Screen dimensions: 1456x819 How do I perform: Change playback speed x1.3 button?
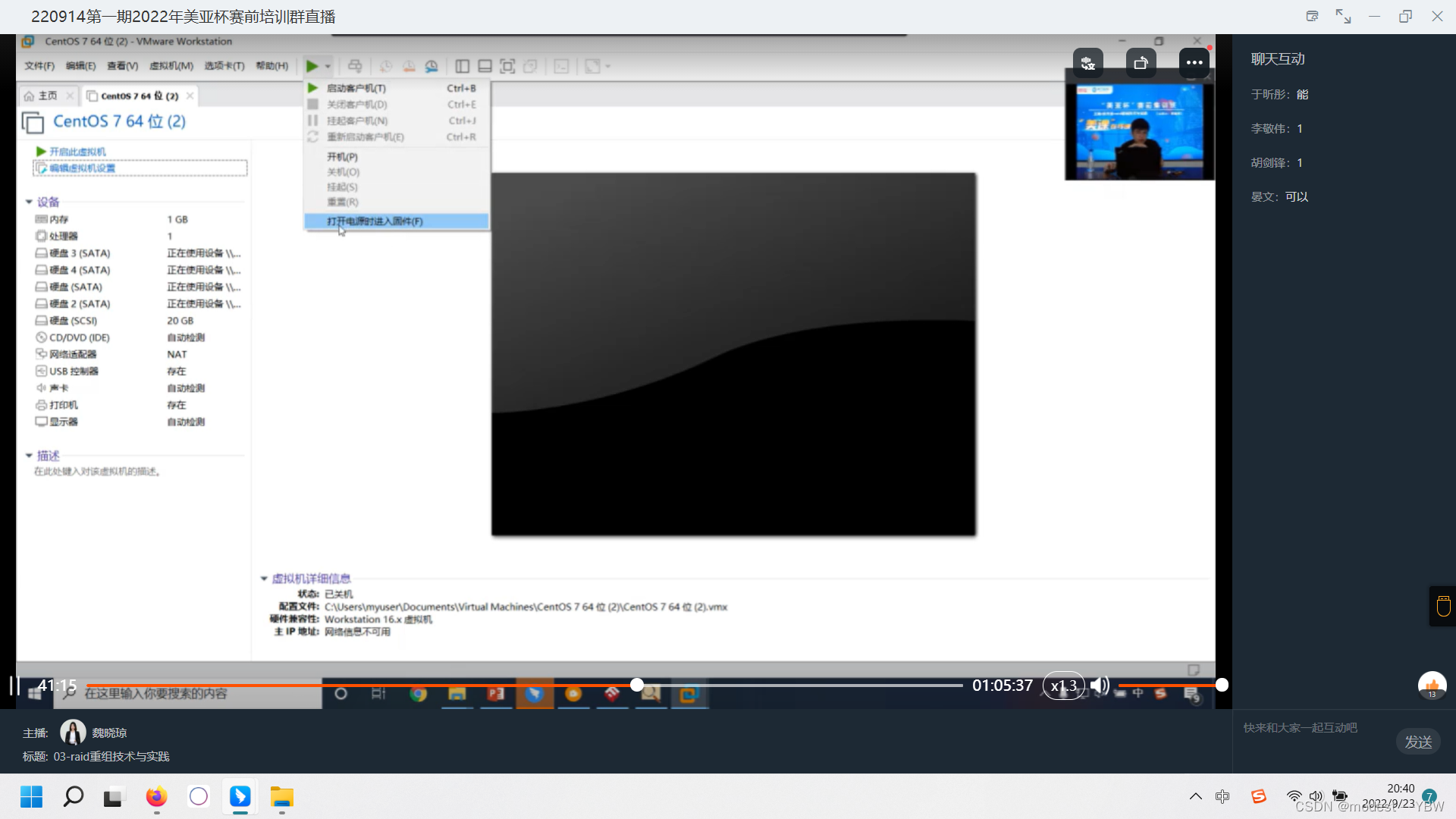(x=1063, y=686)
